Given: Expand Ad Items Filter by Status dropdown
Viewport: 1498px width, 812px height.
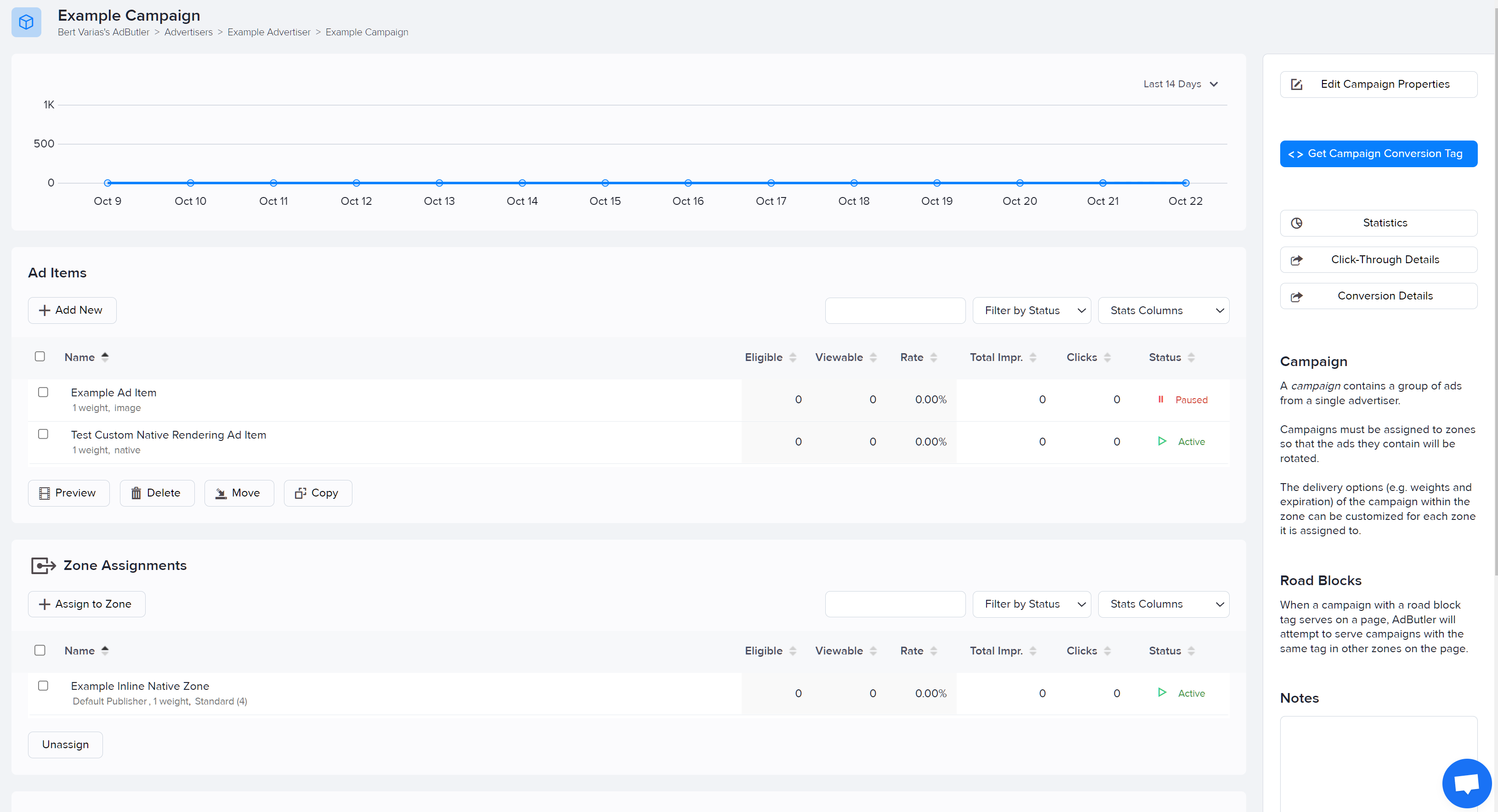Looking at the screenshot, I should (1031, 310).
